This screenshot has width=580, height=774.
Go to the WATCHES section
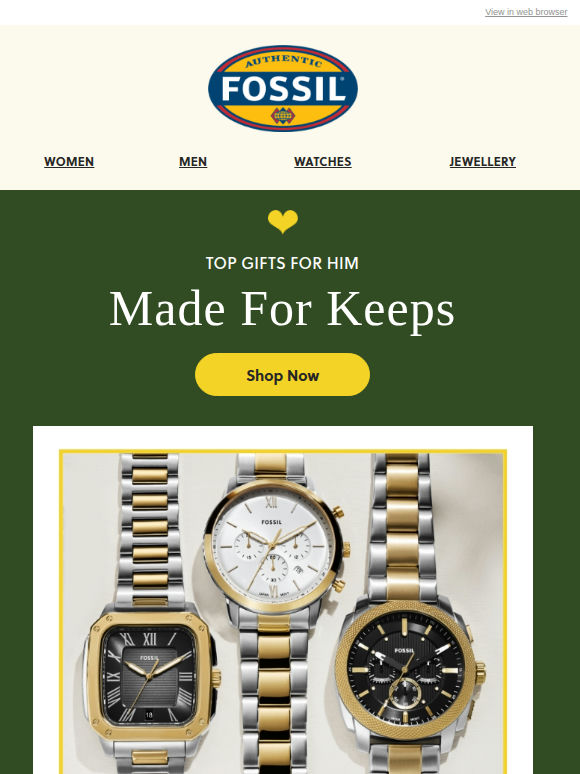point(323,161)
